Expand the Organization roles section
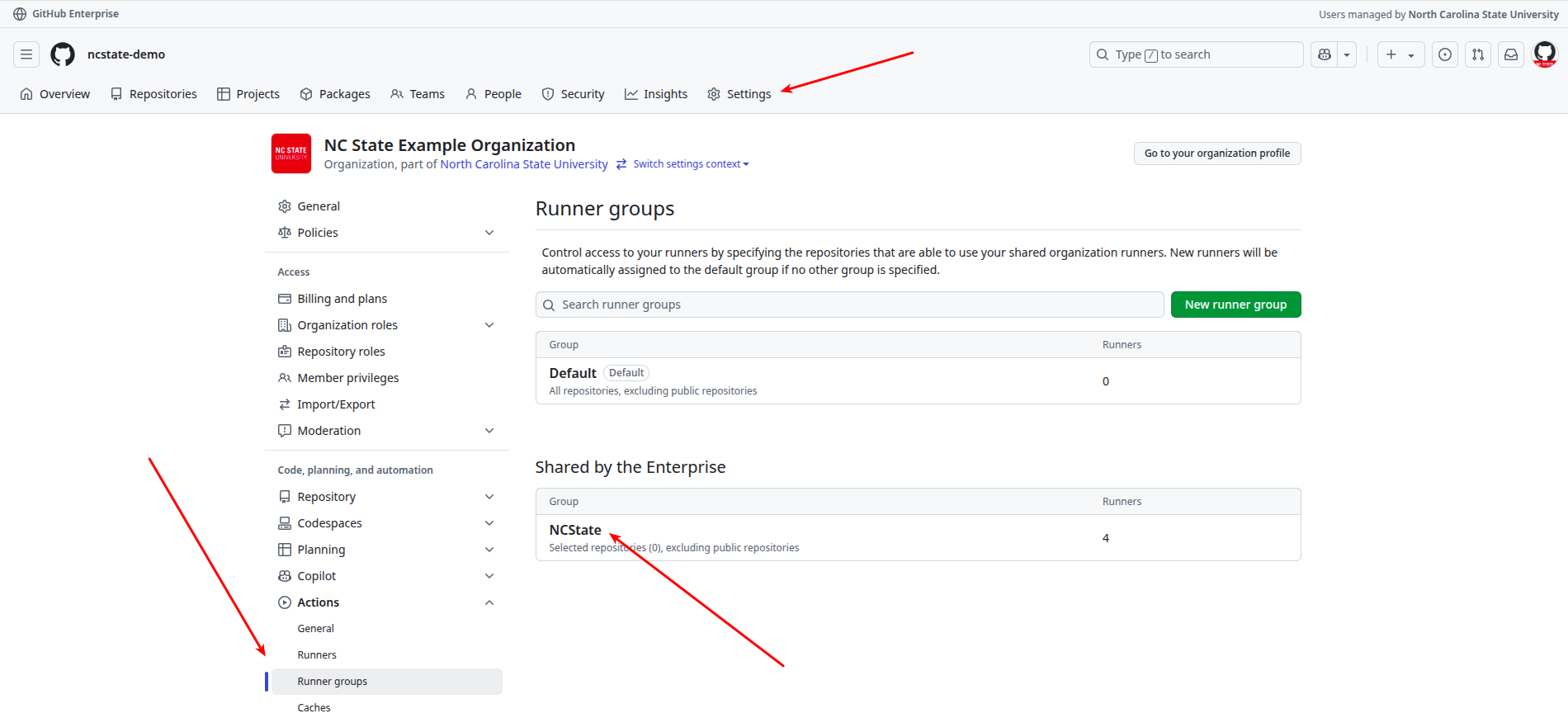 click(489, 325)
